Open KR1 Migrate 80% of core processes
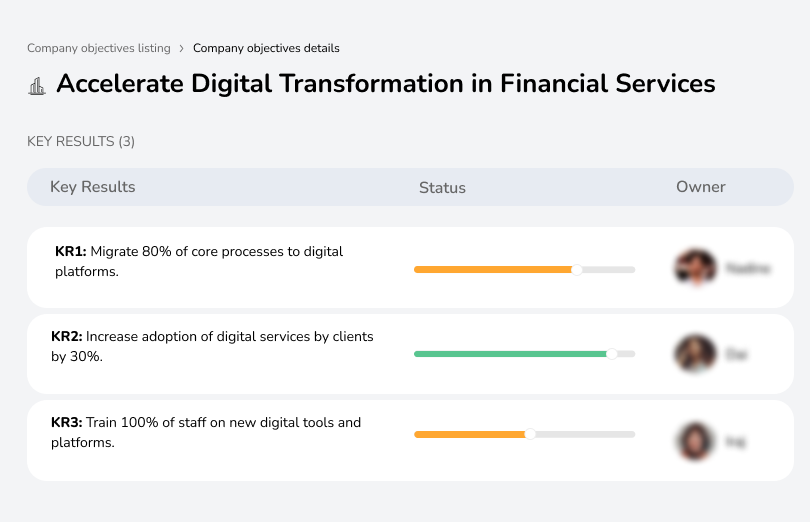 pos(199,262)
